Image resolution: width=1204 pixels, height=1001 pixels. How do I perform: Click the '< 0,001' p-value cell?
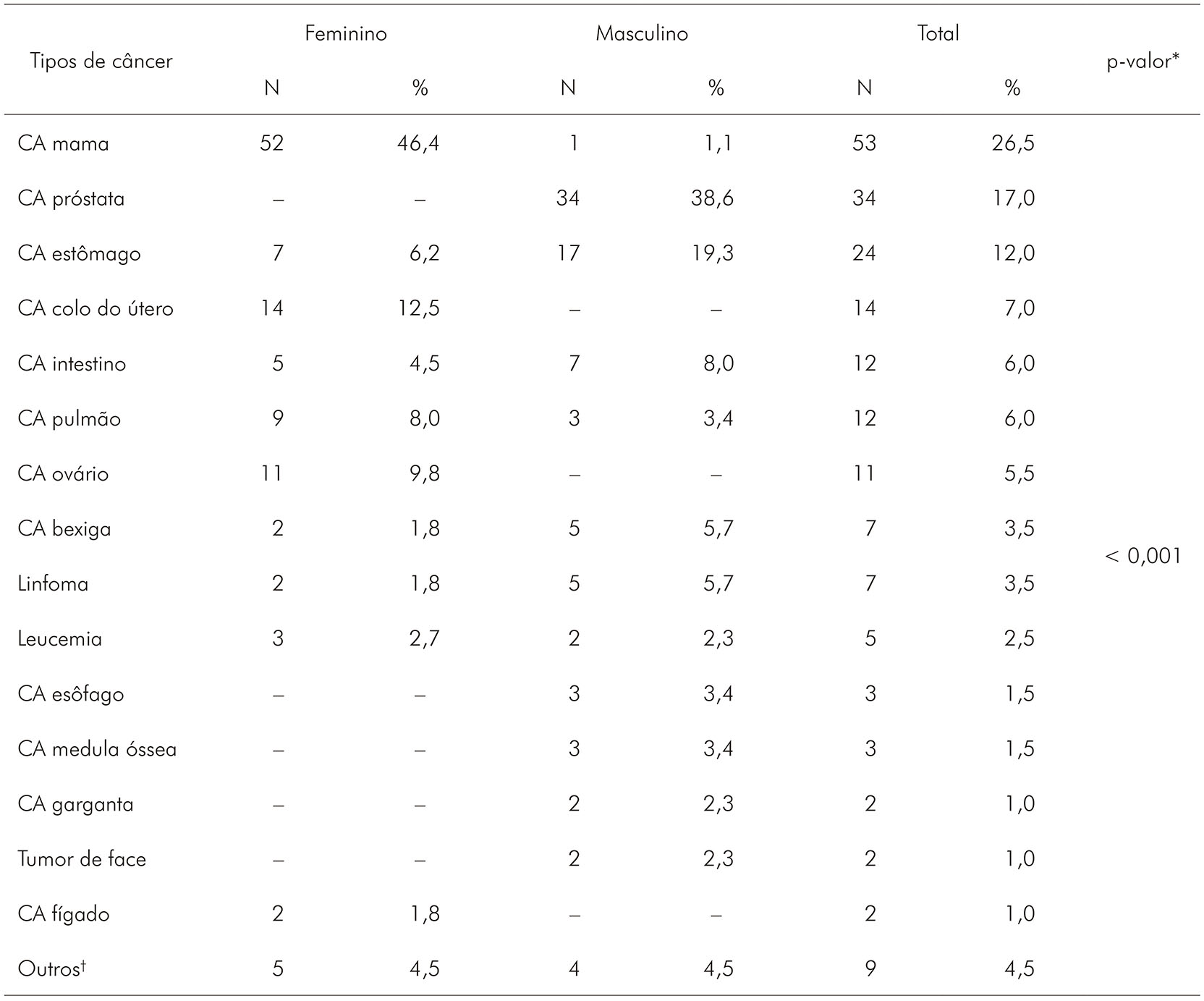1143,556
